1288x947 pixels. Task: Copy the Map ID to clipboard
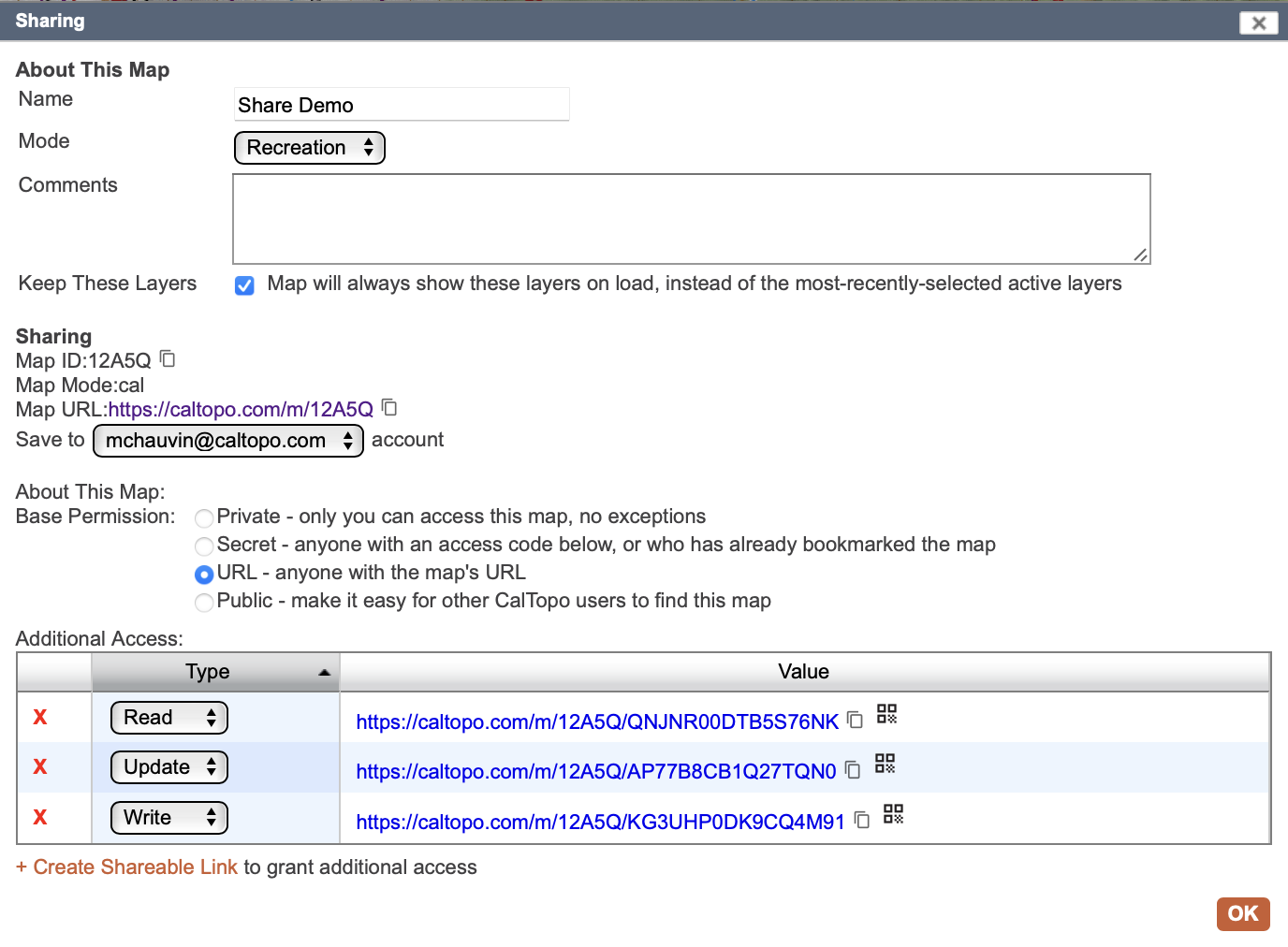click(x=168, y=359)
